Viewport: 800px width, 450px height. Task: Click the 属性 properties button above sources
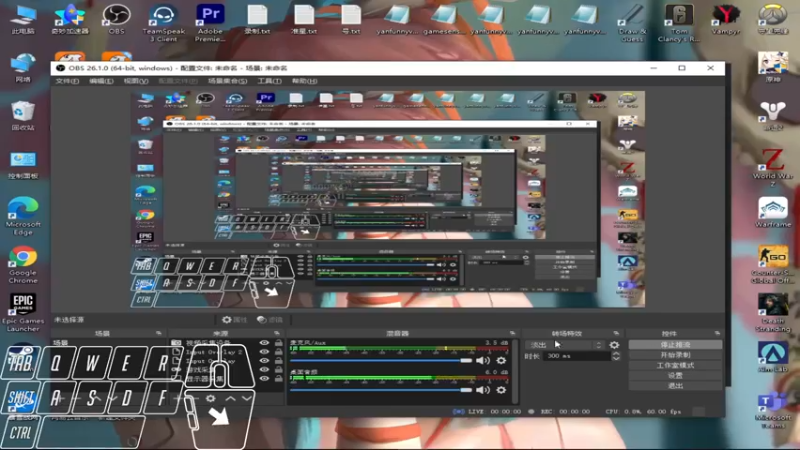click(x=235, y=320)
